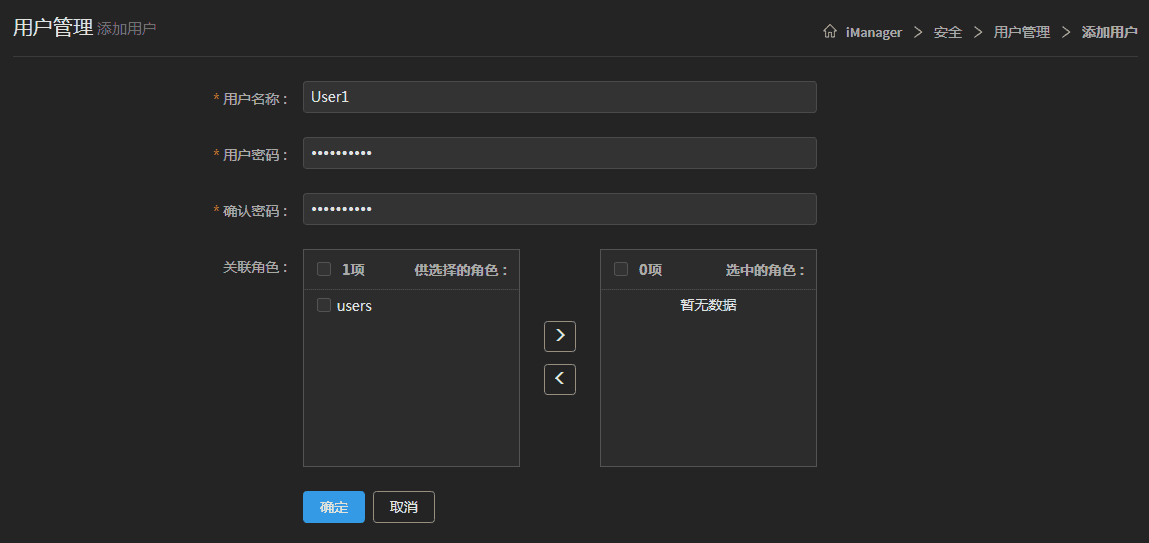Toggle select-all checkbox in selected roles panel
Image resolution: width=1149 pixels, height=543 pixels.
(621, 269)
